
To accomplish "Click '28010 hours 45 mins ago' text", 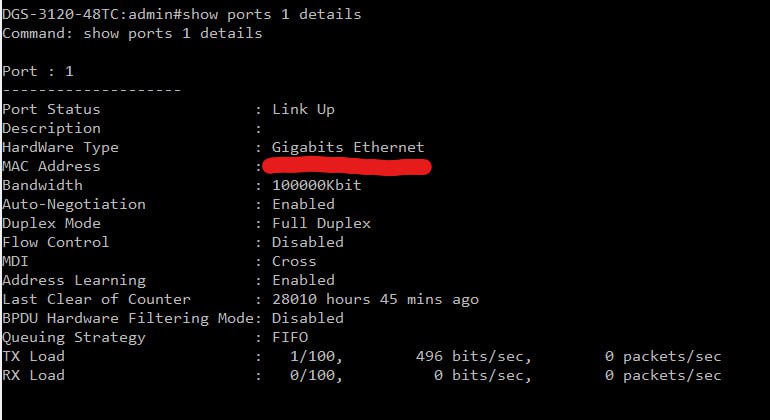I will [376, 300].
